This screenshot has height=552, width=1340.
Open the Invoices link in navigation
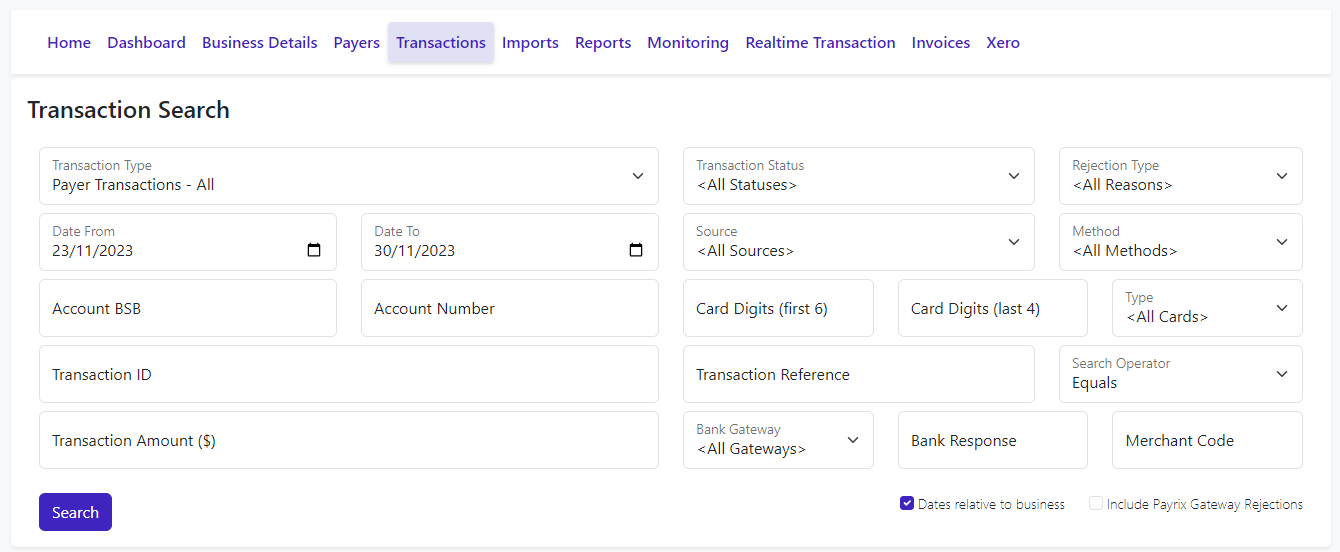point(941,43)
